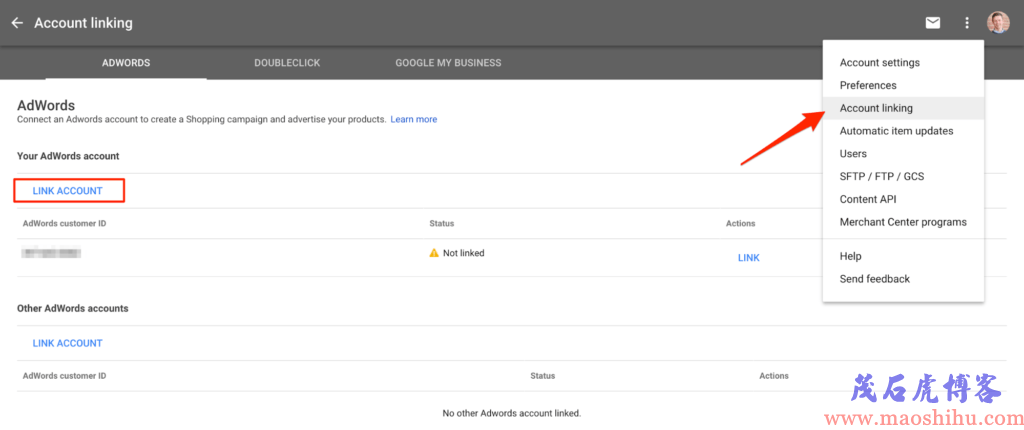Click the Other AdWords accounts heading
The image size is (1024, 430).
click(72, 308)
